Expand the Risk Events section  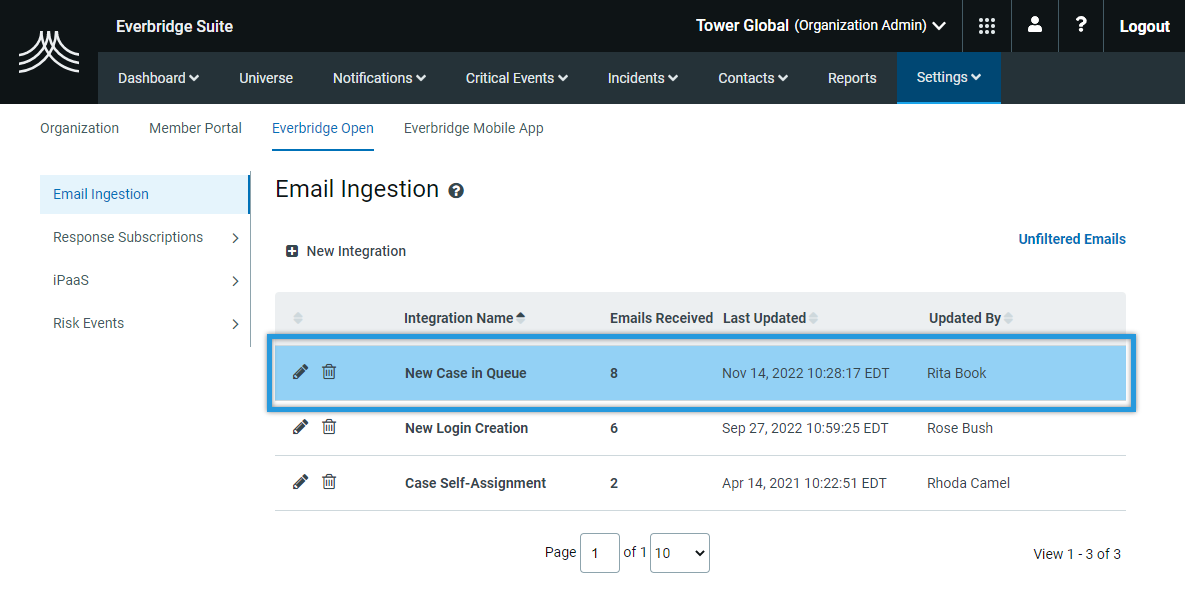pos(89,323)
